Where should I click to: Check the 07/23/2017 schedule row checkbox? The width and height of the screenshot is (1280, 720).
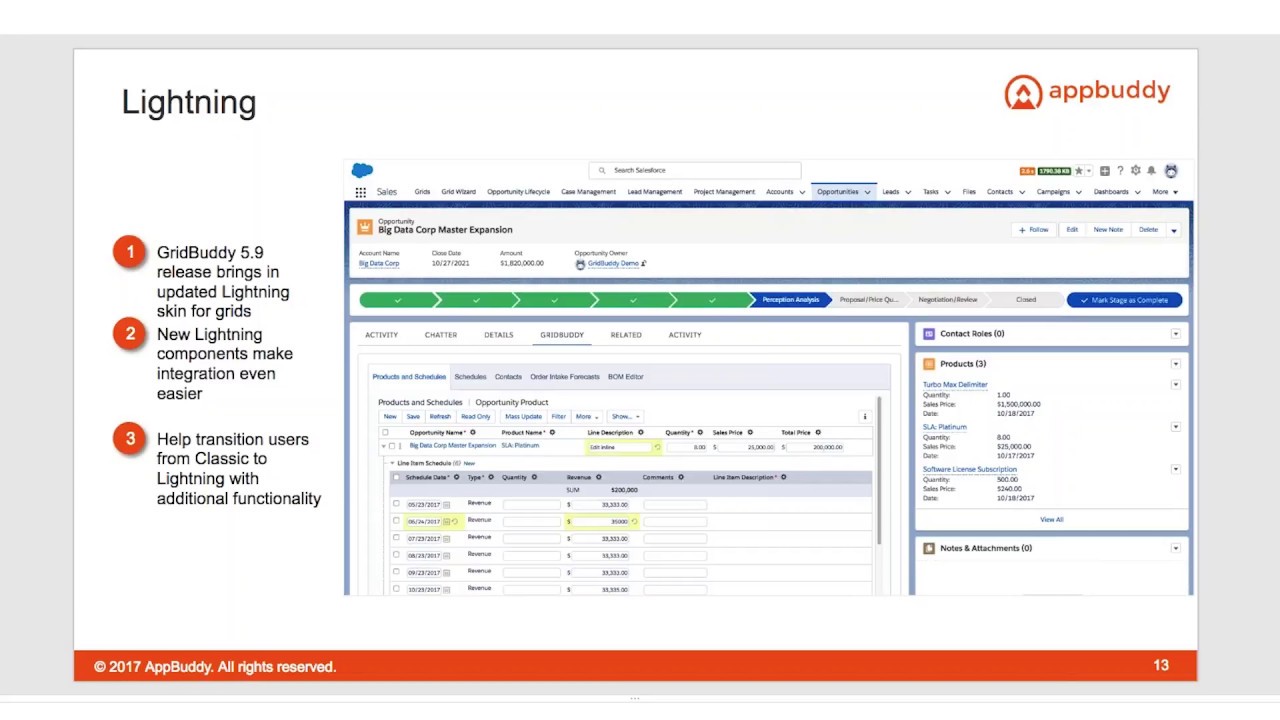396,538
